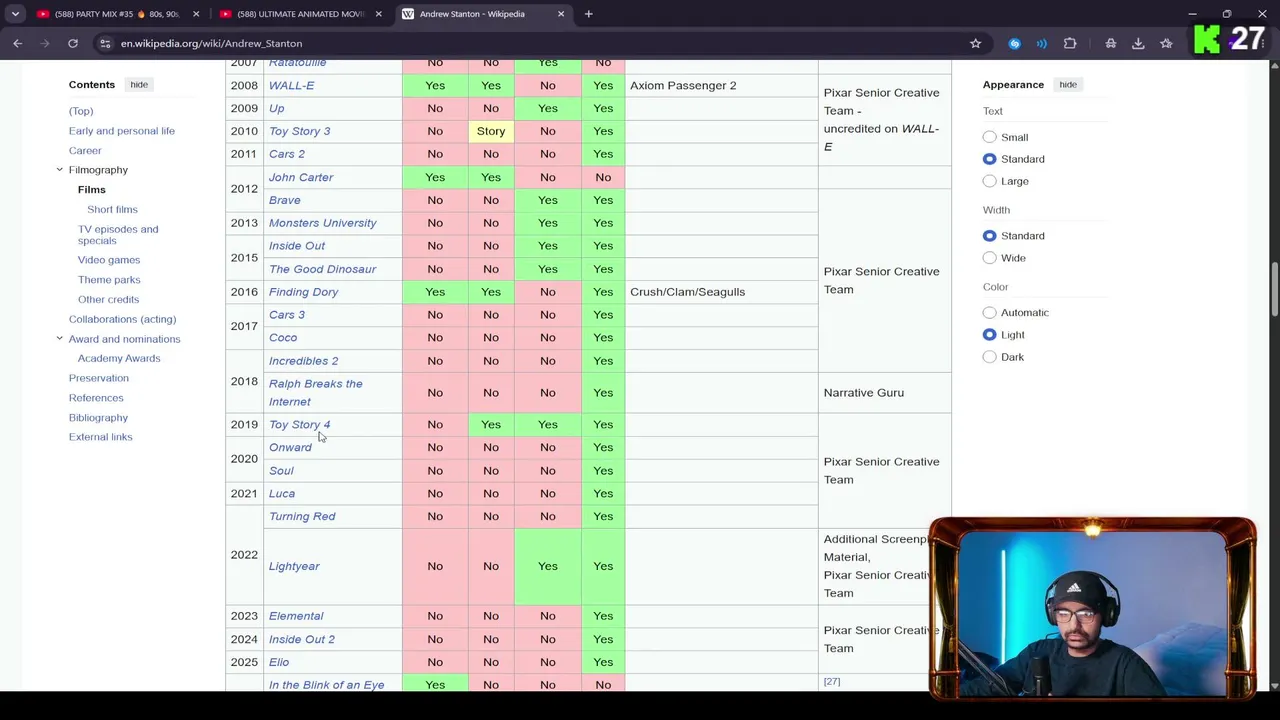1280x720 pixels.
Task: Jump to Theme parks subsection
Action: [109, 280]
